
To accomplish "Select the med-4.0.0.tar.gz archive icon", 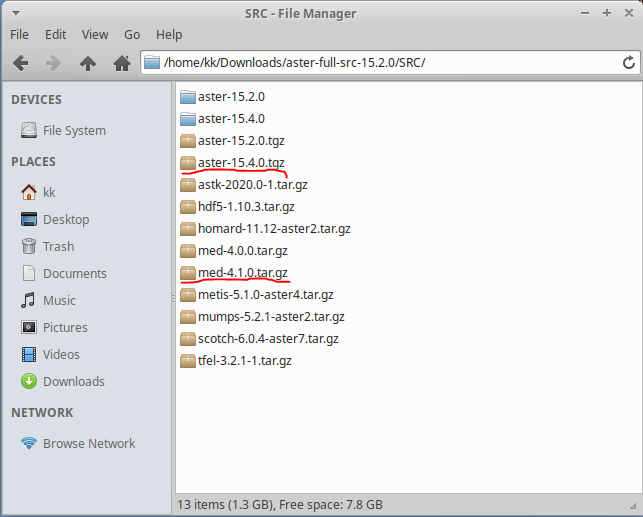I will point(188,251).
